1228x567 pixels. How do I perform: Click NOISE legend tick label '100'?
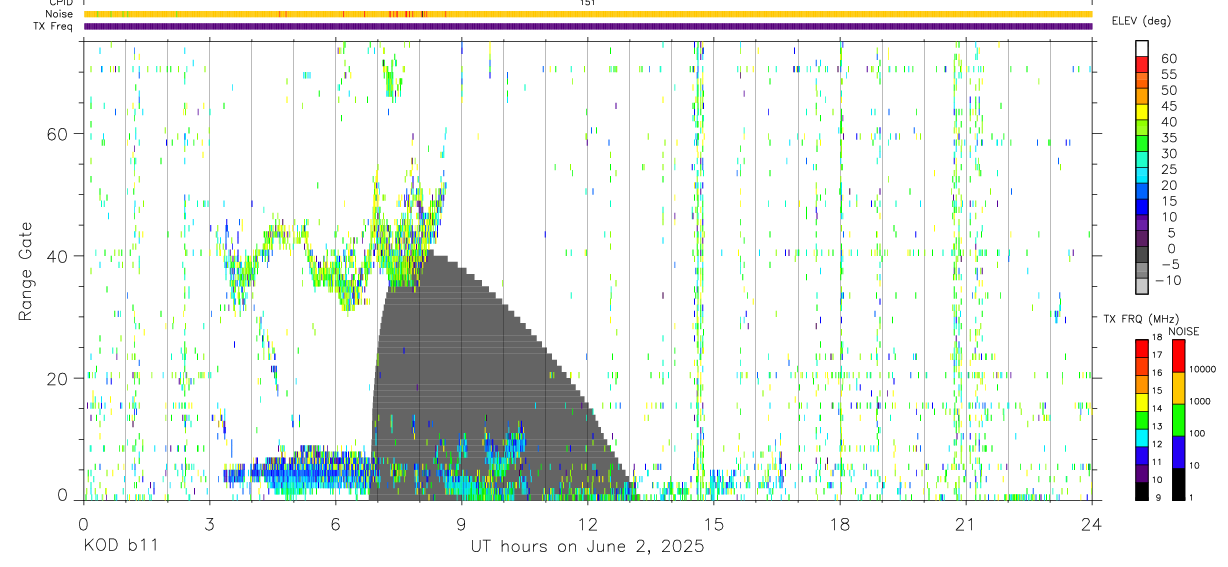1198,433
